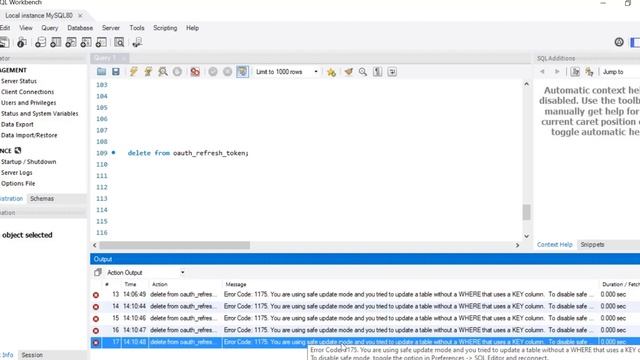Open Server Status in the navigator
640x360 pixels.
(19, 81)
